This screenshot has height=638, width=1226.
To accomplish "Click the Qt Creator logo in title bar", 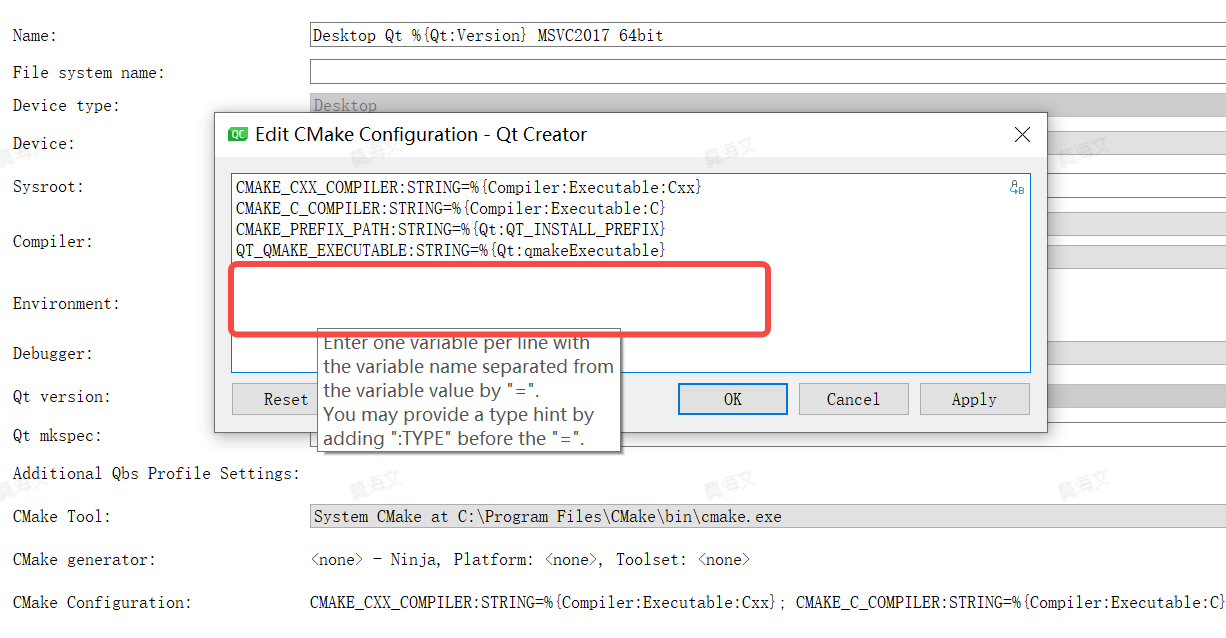I will click(x=238, y=135).
